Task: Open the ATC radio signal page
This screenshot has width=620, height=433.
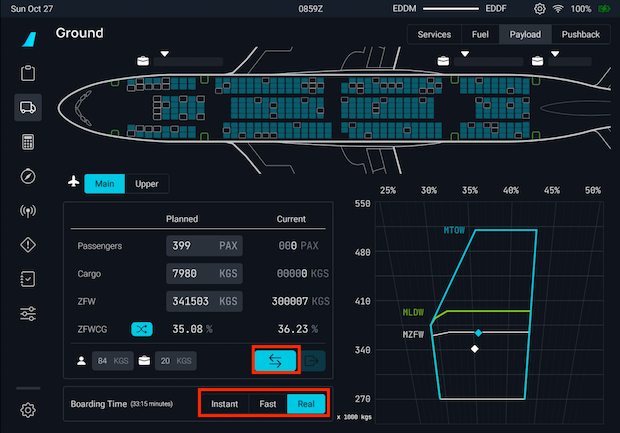Action: click(x=28, y=211)
